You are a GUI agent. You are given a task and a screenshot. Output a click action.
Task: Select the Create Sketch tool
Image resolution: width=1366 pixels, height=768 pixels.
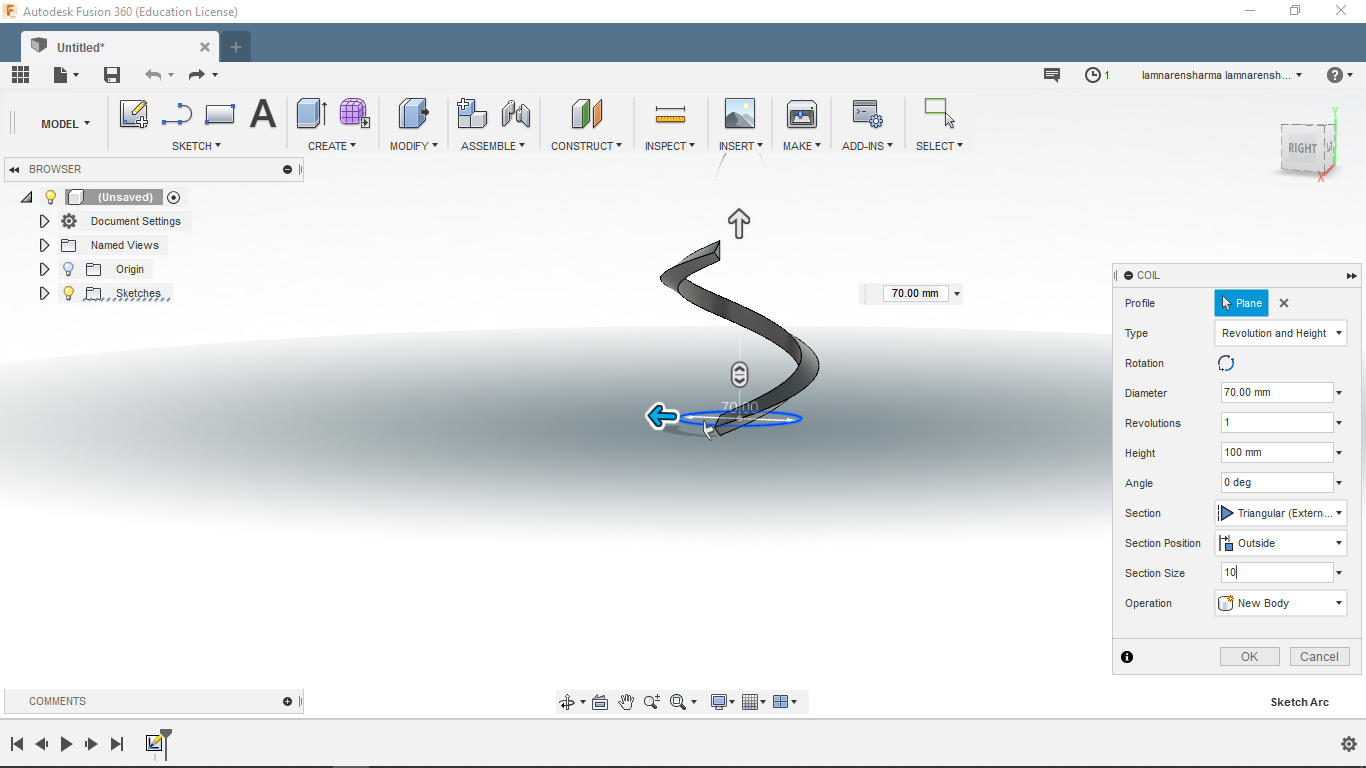point(134,114)
